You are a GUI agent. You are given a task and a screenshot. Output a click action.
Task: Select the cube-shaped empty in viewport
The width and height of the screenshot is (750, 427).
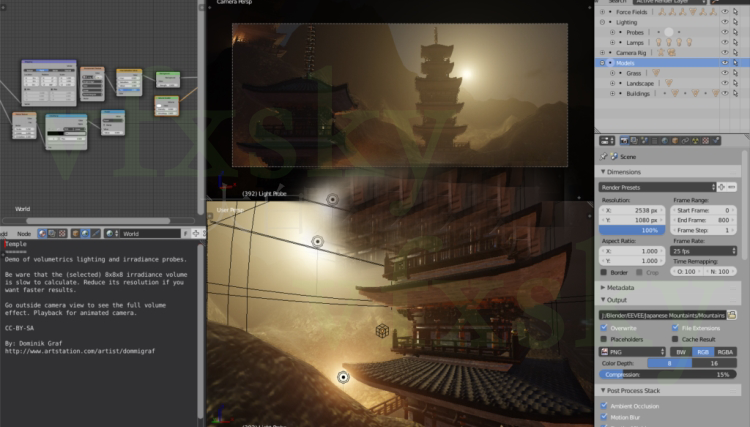[x=382, y=330]
